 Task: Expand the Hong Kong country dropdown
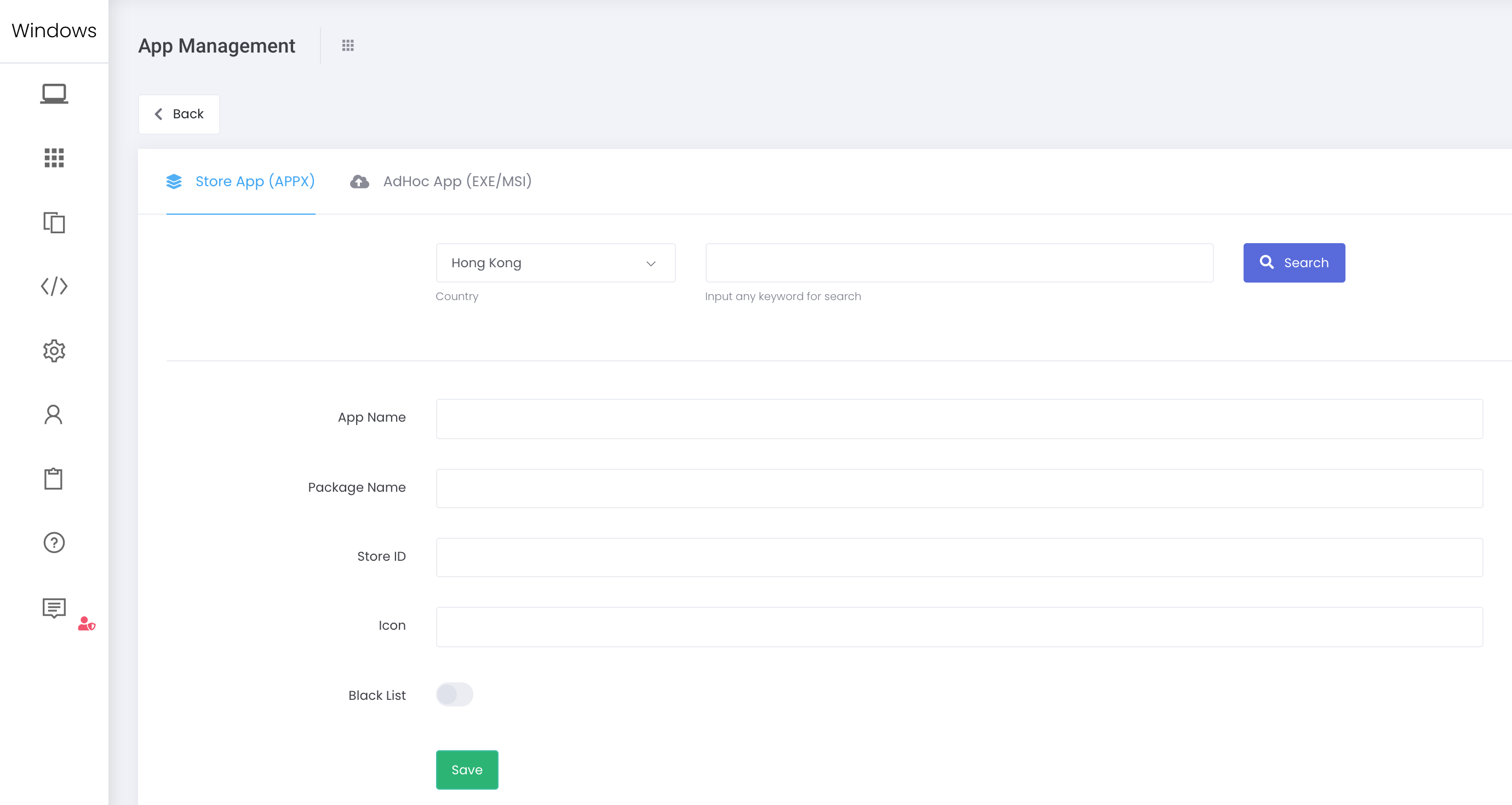click(x=556, y=263)
